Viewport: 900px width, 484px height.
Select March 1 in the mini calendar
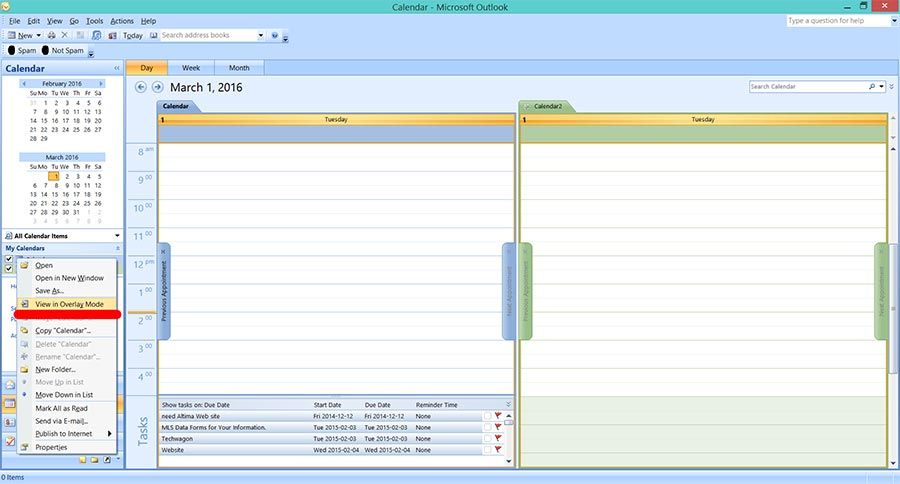point(54,176)
